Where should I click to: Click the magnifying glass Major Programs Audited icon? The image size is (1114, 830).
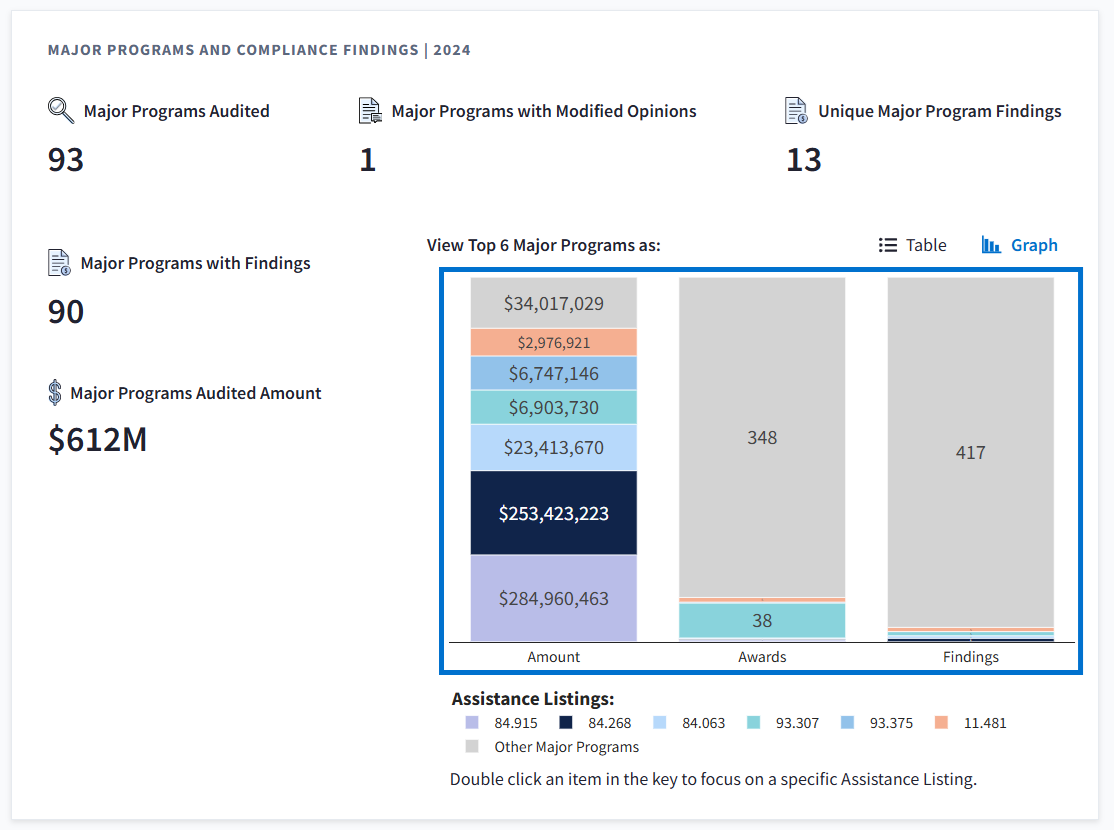click(x=61, y=110)
